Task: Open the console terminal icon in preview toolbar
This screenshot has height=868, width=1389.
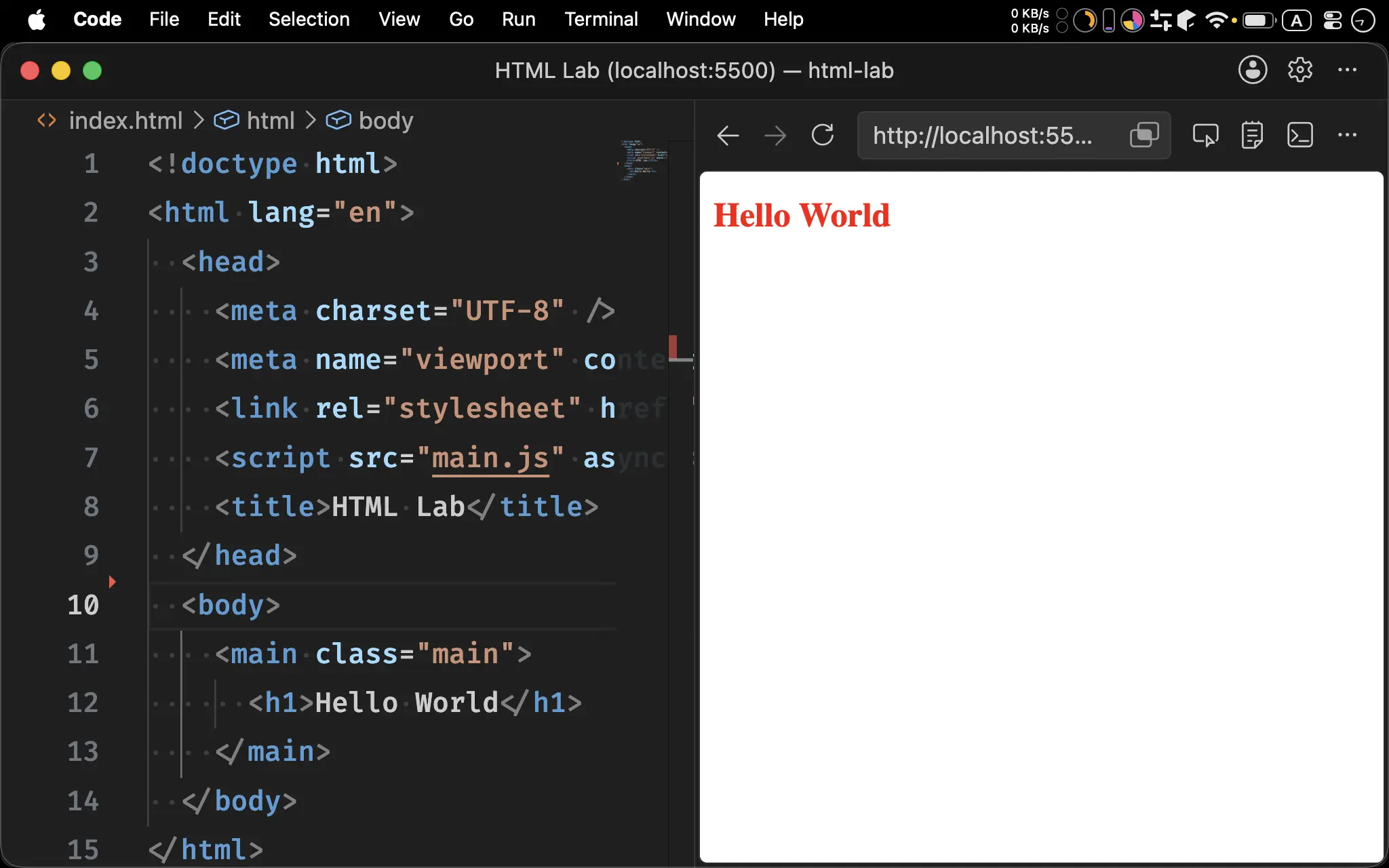Action: coord(1300,136)
